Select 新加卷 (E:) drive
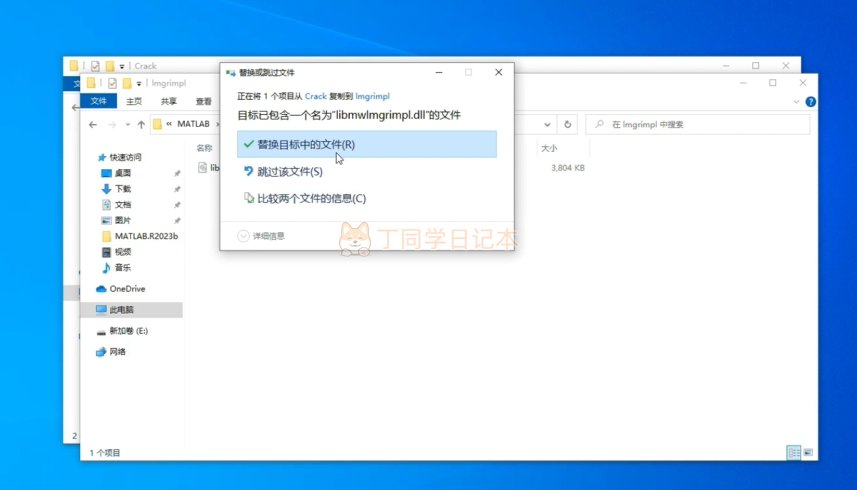 pyautogui.click(x=128, y=331)
